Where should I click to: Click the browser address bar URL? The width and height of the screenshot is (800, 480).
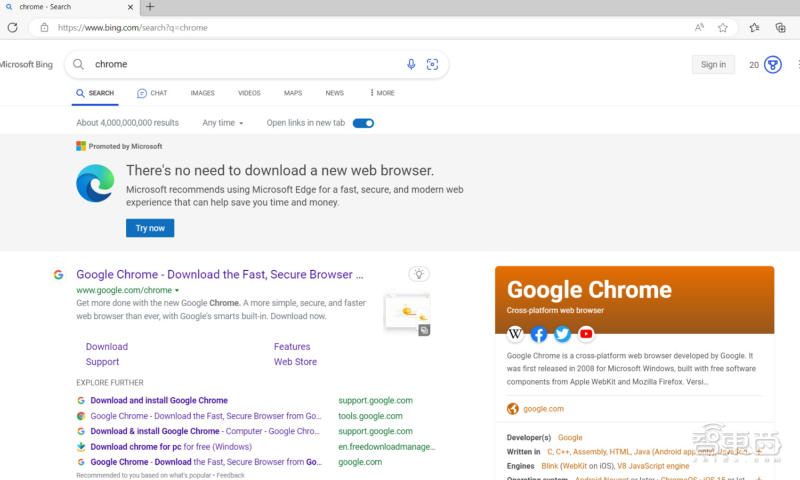pos(132,28)
